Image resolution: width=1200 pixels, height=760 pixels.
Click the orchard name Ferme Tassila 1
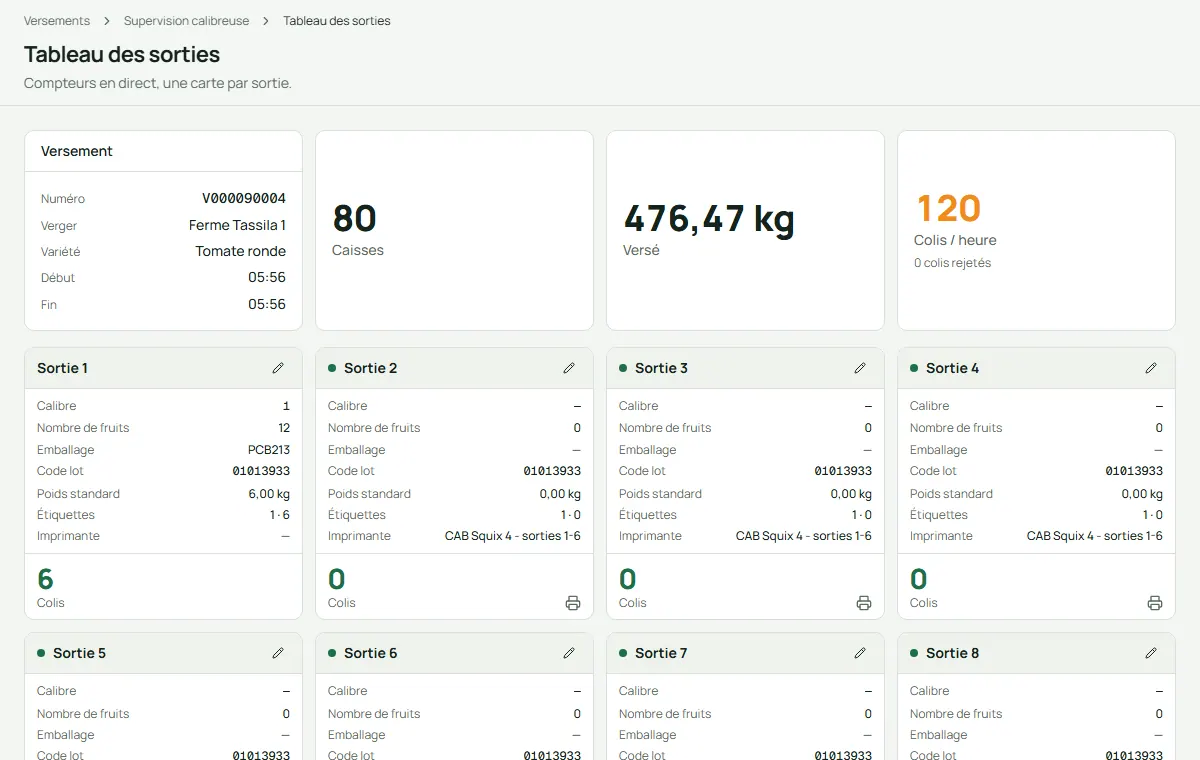[237, 225]
